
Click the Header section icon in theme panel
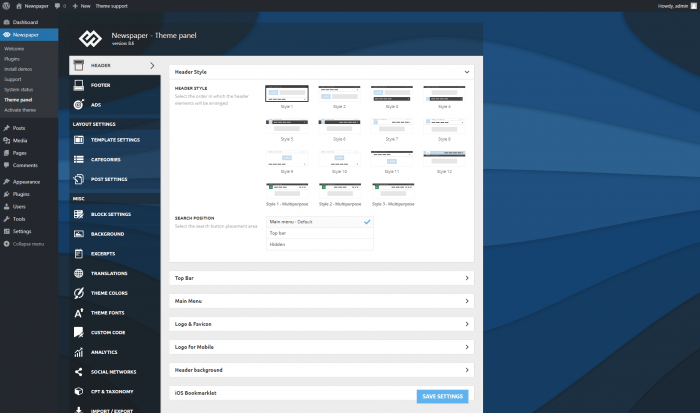[79, 65]
